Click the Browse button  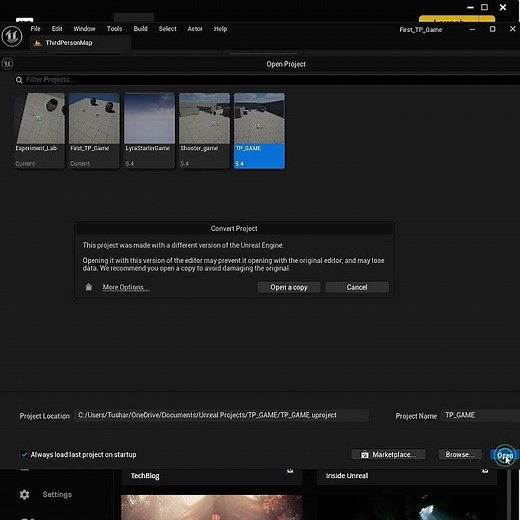(x=460, y=455)
